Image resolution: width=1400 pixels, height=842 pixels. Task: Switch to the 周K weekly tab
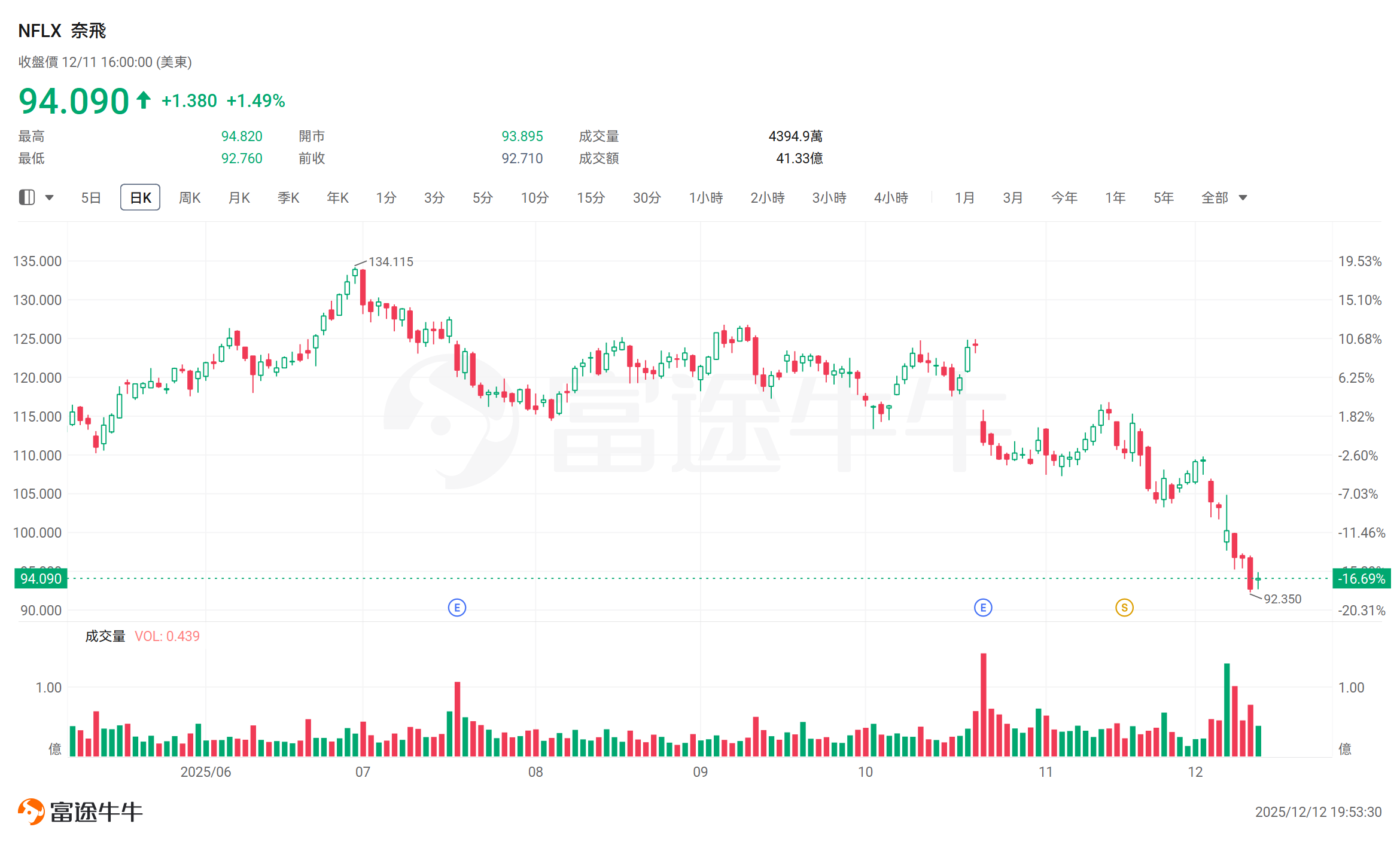(190, 197)
